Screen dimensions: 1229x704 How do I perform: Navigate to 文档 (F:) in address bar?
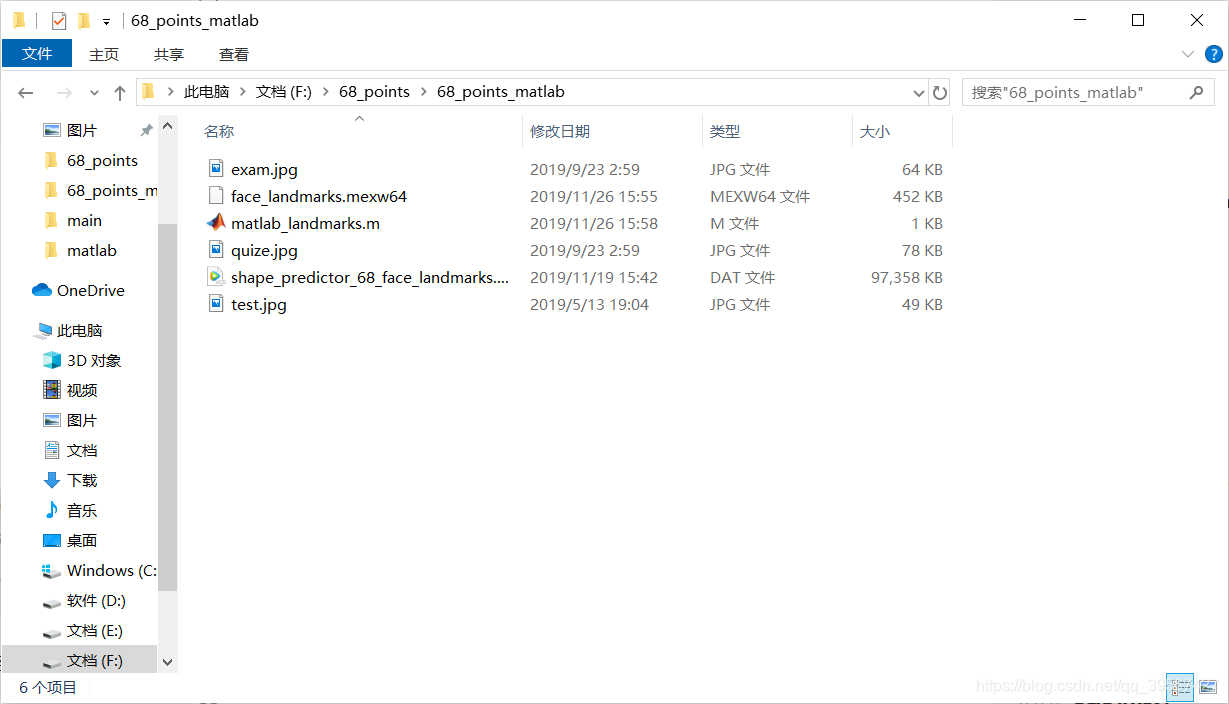point(284,92)
